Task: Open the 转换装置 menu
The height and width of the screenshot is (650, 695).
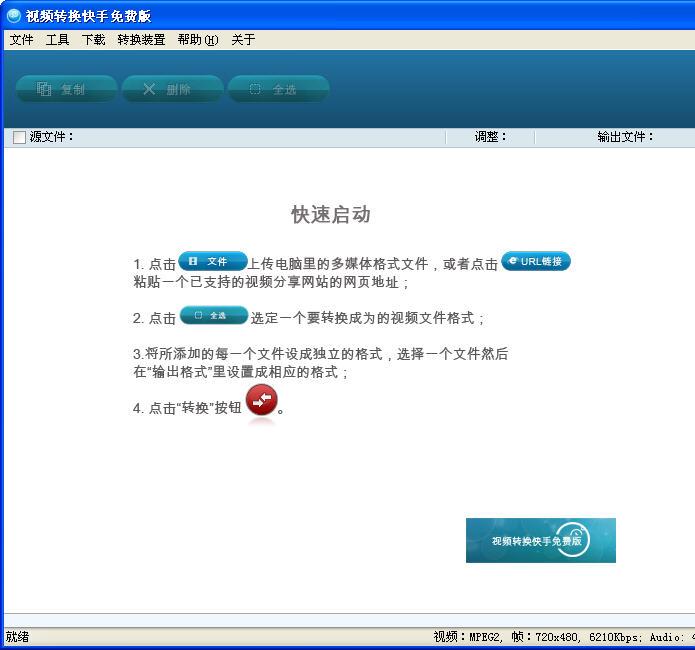Action: click(x=141, y=40)
